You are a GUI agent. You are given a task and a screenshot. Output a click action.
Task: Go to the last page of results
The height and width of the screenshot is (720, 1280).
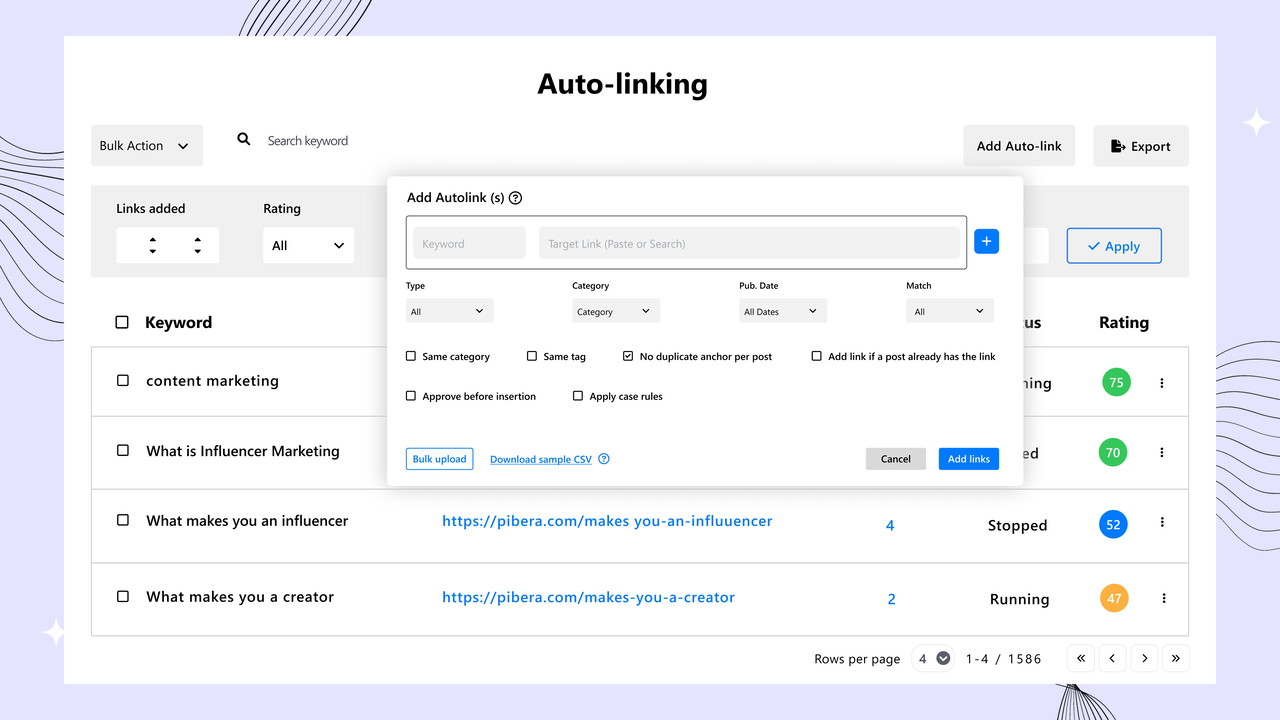1176,658
